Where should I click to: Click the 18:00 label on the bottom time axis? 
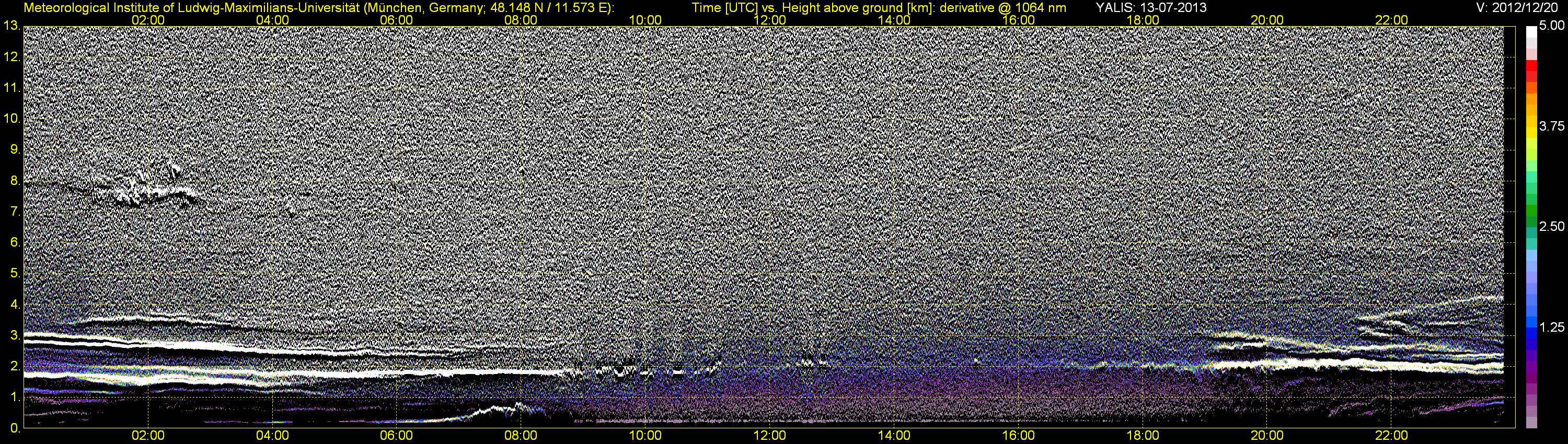(1143, 436)
